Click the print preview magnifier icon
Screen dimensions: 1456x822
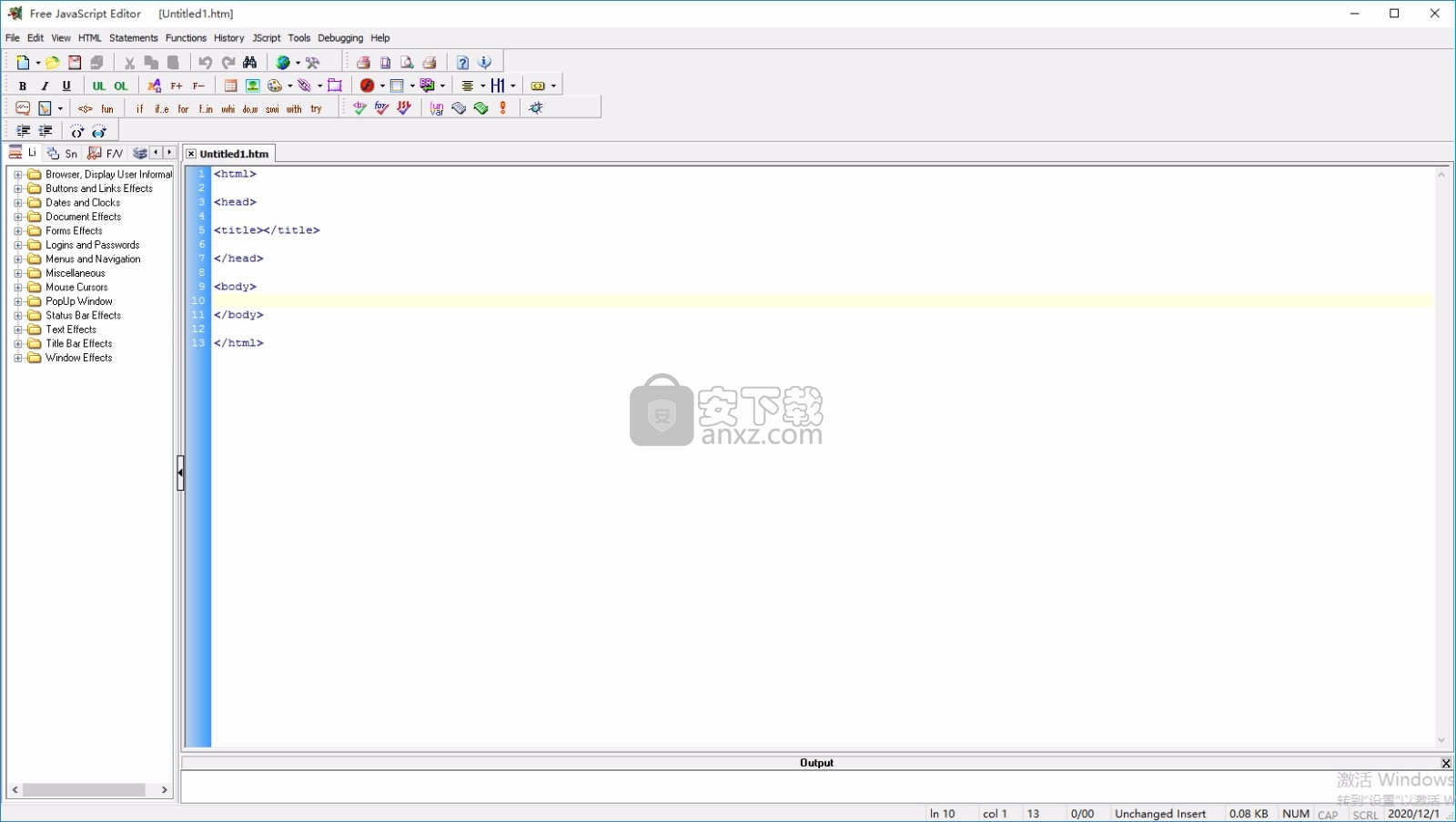408,62
